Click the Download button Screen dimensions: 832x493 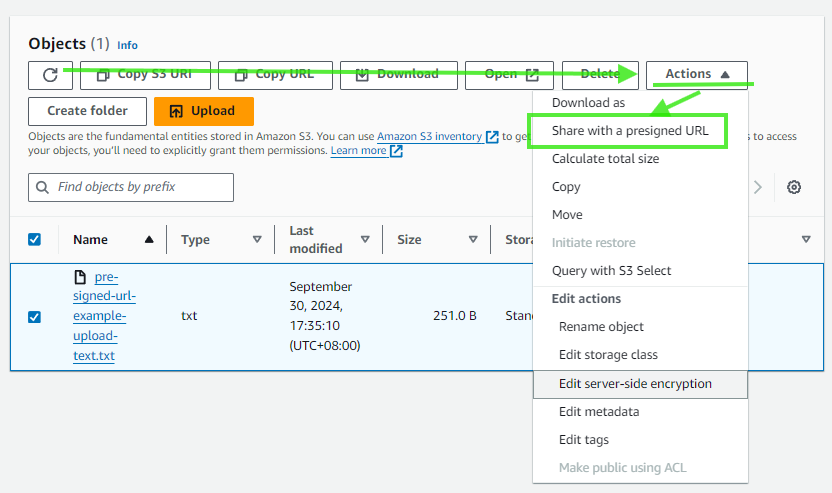pos(398,74)
